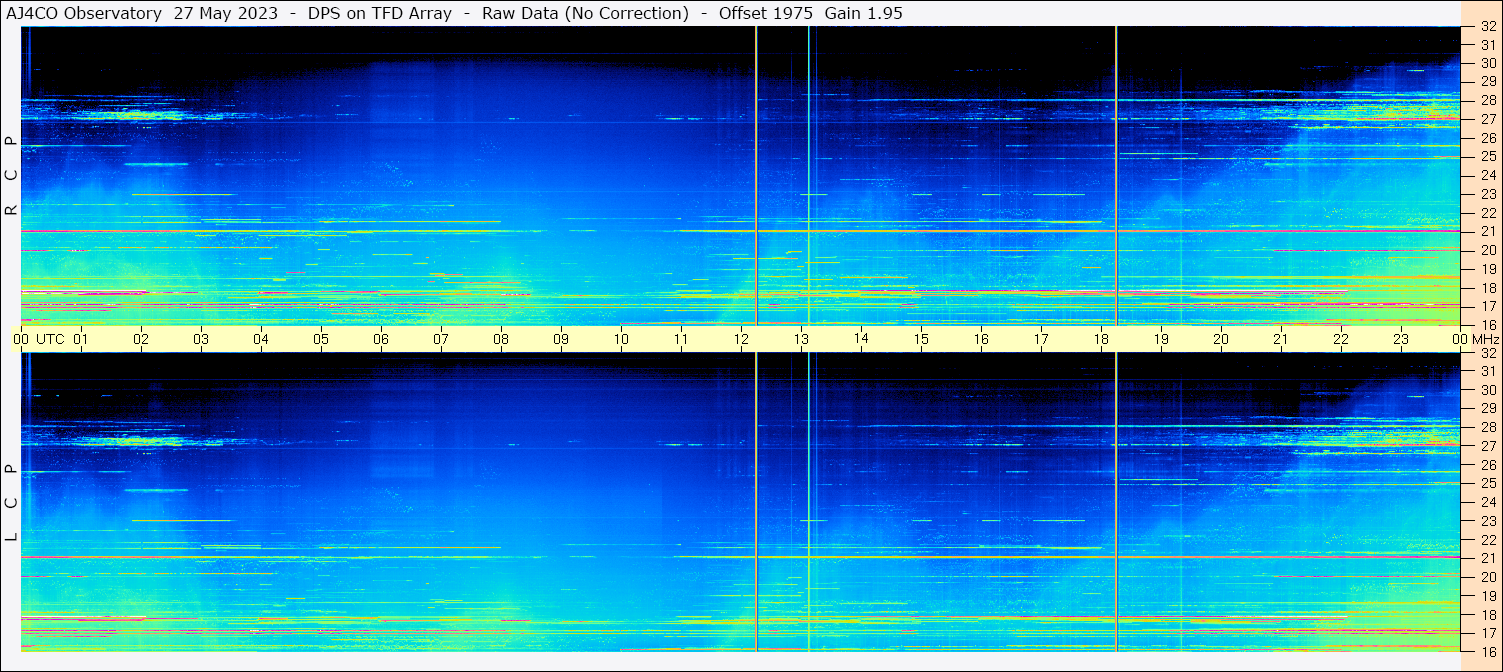Viewport: 1503px width, 672px height.
Task: Click the "10" hour label on time axis
Action: tap(621, 339)
